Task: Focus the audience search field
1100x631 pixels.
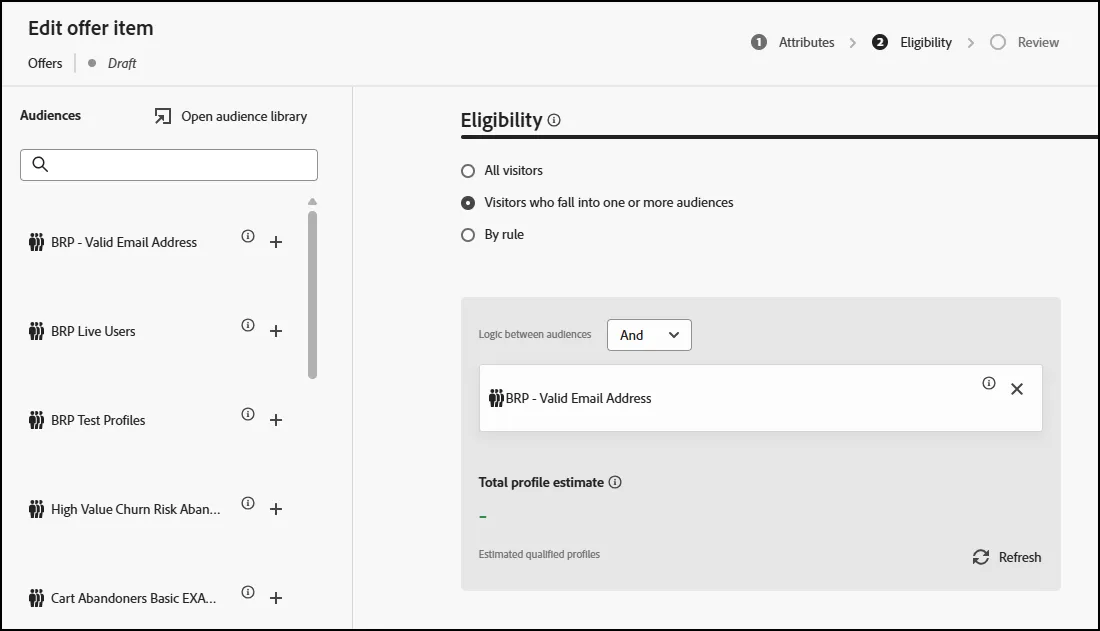Action: pyautogui.click(x=169, y=165)
